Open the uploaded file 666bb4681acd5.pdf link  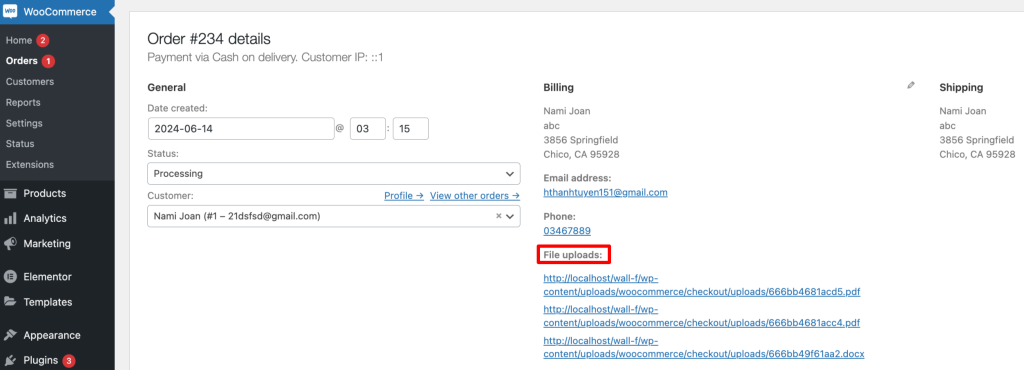pyautogui.click(x=702, y=285)
